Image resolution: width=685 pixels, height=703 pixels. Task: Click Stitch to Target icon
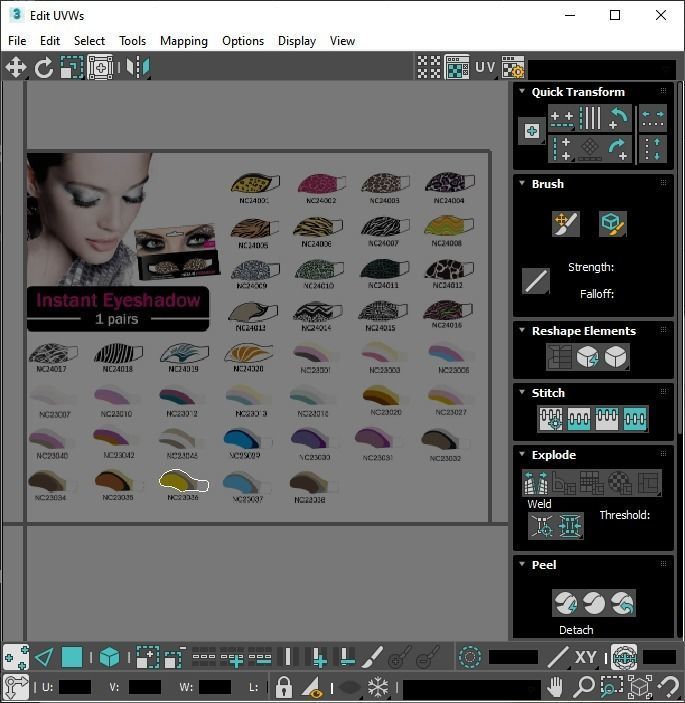pos(551,419)
